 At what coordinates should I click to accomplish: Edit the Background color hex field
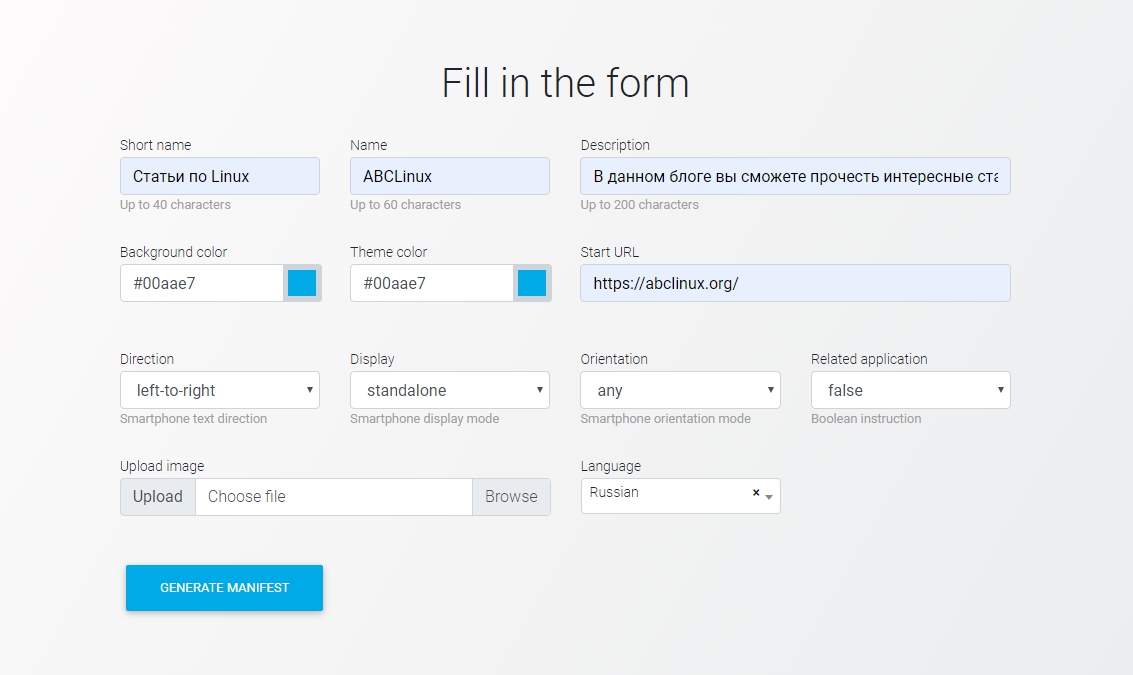(202, 283)
